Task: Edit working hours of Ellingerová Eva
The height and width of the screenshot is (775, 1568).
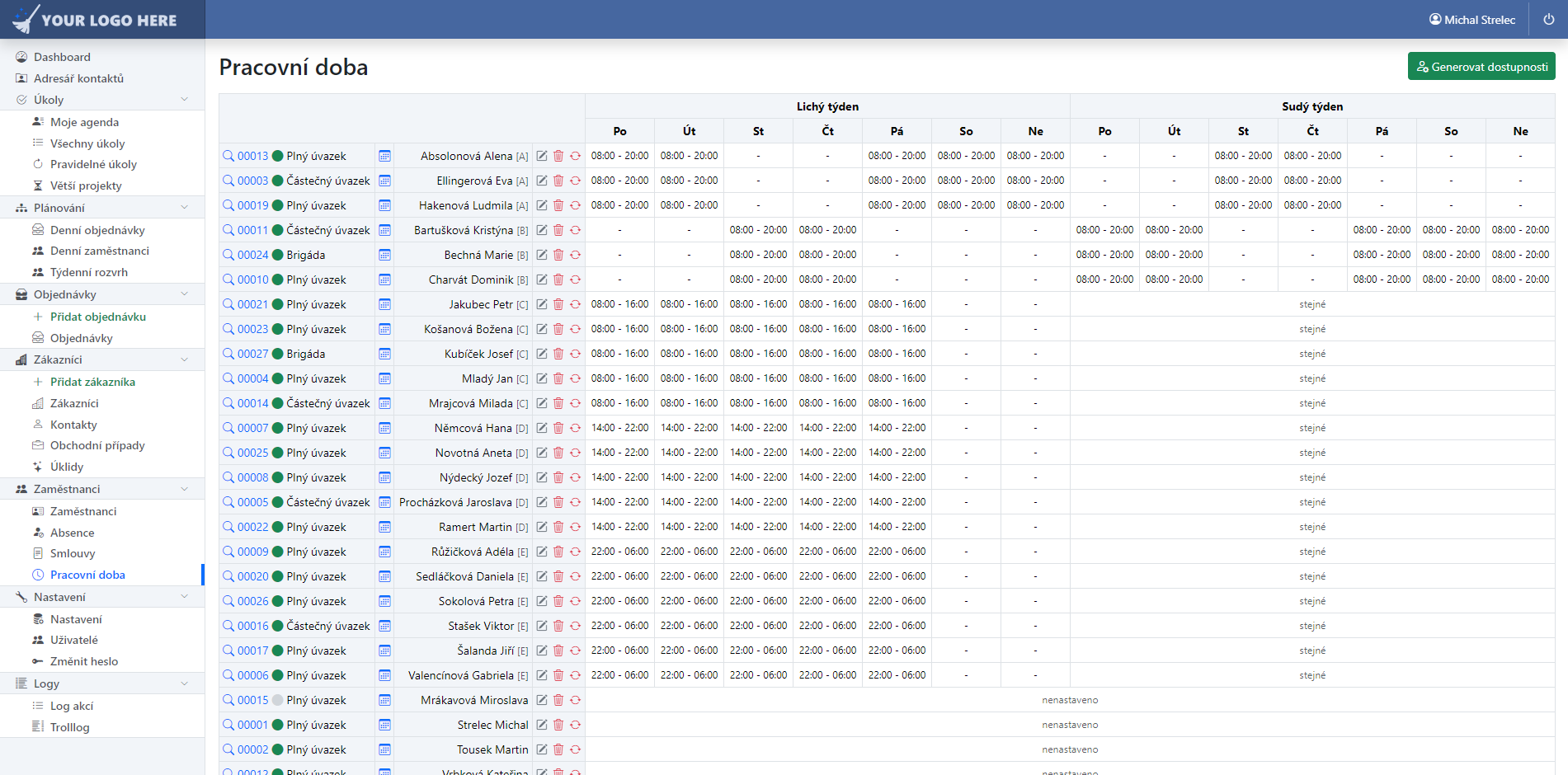Action: (x=542, y=181)
